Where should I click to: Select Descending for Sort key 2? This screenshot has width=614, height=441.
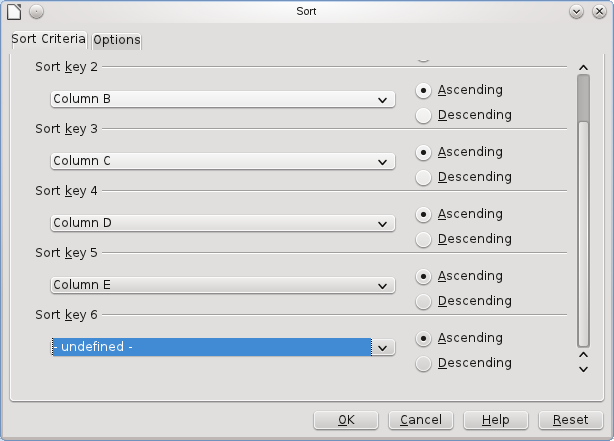click(x=424, y=115)
